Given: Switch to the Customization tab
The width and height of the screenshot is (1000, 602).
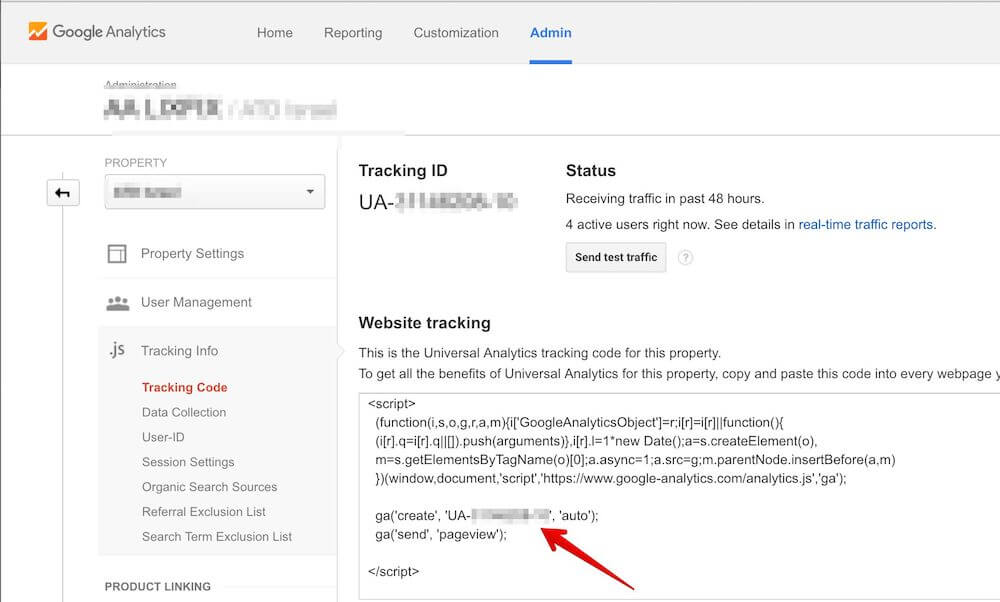Looking at the screenshot, I should 456,33.
